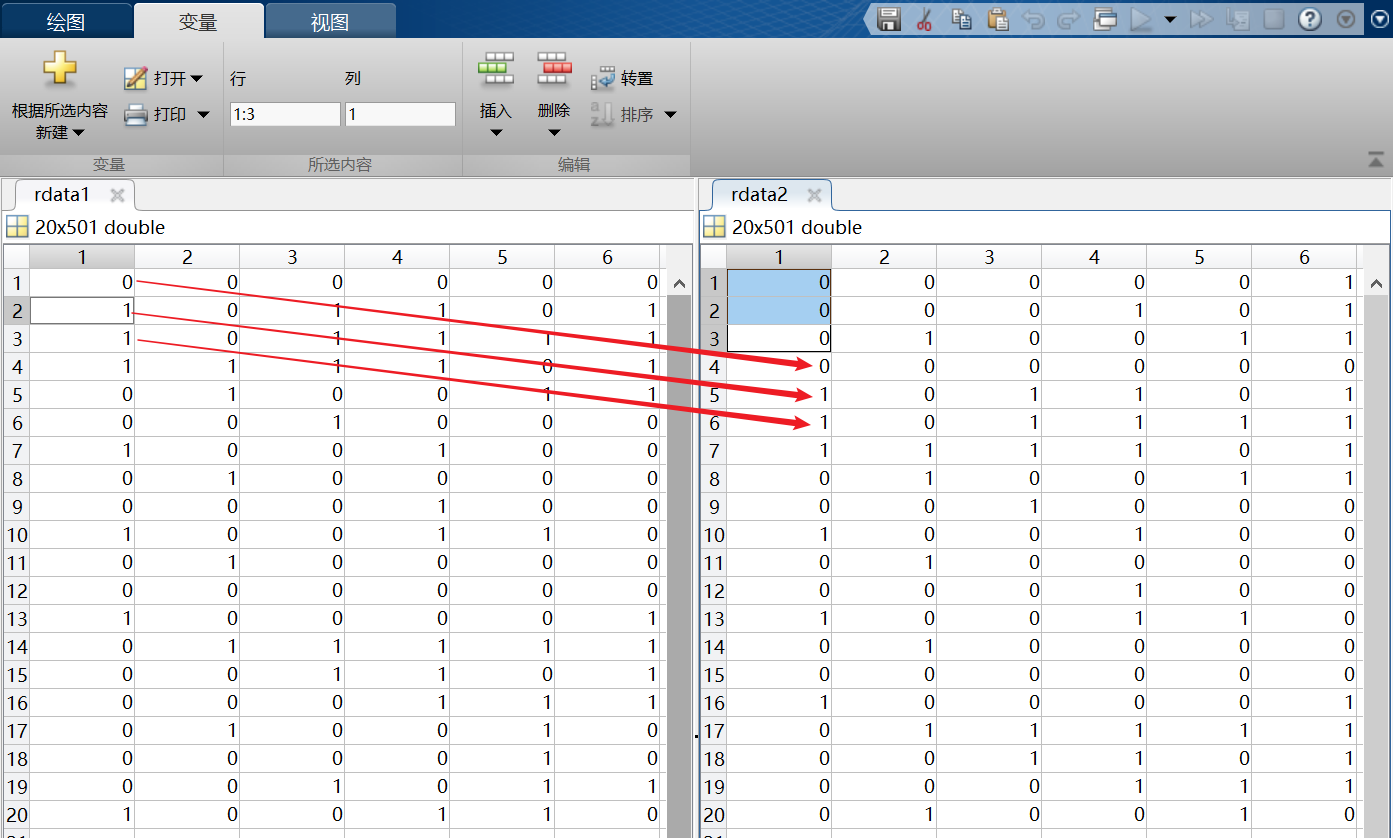This screenshot has width=1393, height=838.
Task: Click the 行 selection input field
Action: click(x=285, y=114)
